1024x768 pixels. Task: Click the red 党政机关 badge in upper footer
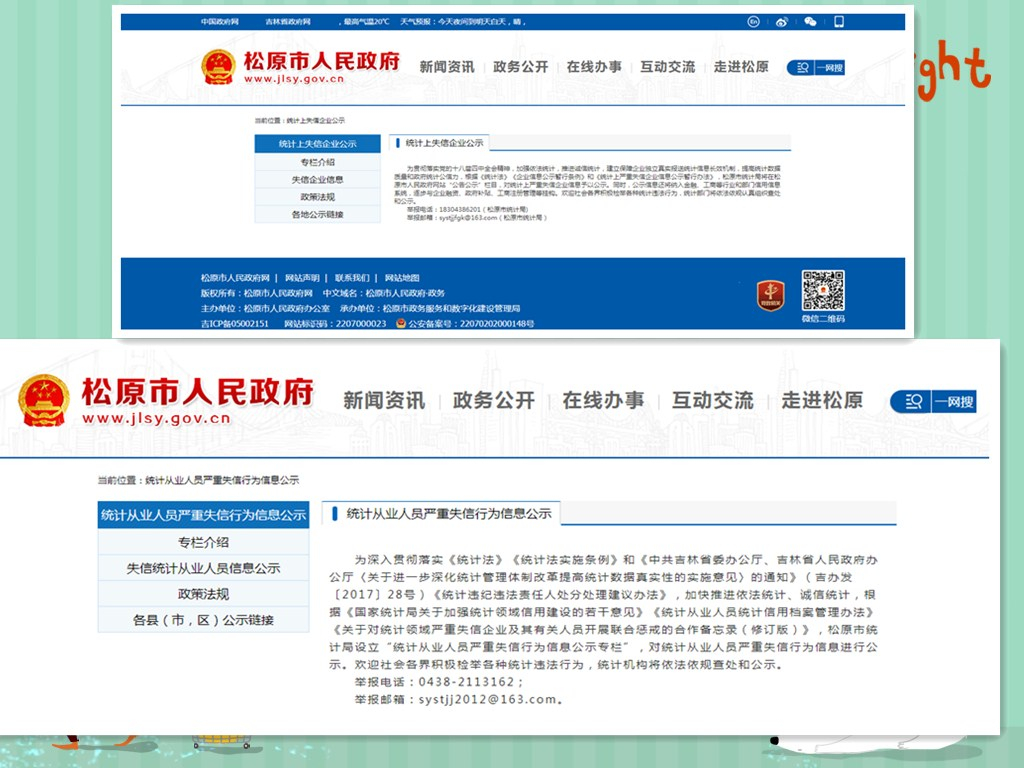[x=771, y=295]
